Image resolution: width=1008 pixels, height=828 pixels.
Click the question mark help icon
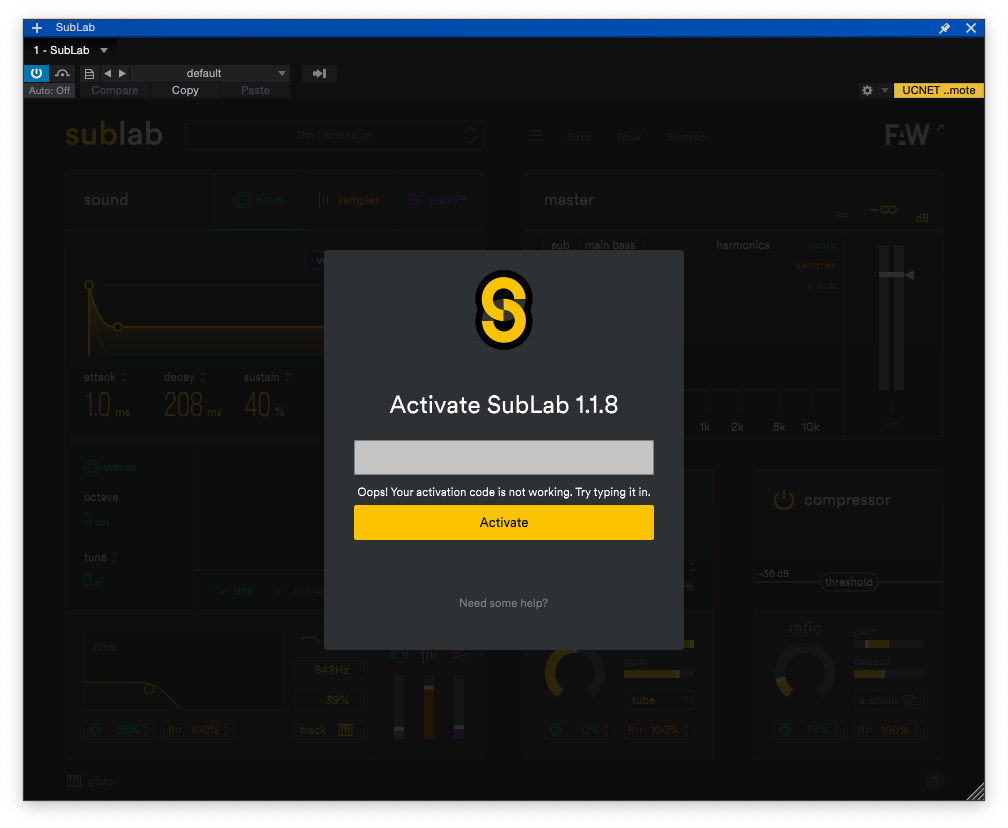click(934, 781)
